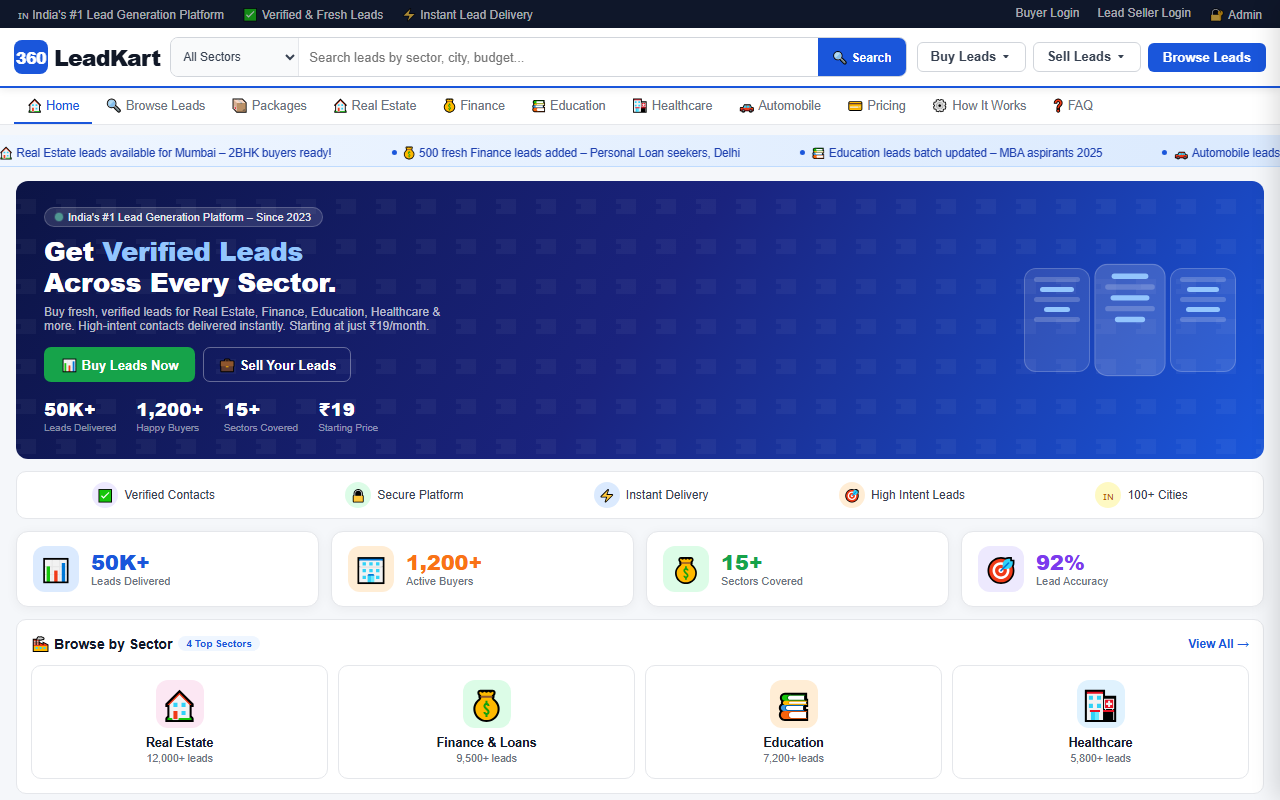Click the 7,200+ leads count text
Viewport: 1280px width, 800px height.
[x=794, y=759]
